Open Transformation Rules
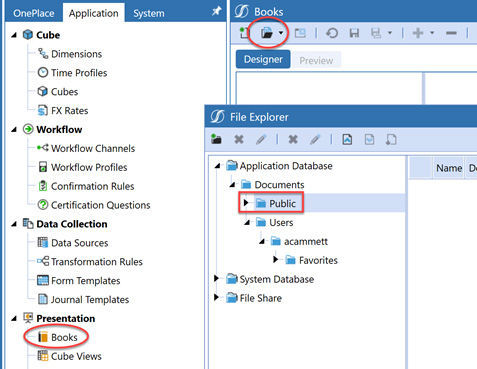The image size is (477, 369). click(x=97, y=262)
